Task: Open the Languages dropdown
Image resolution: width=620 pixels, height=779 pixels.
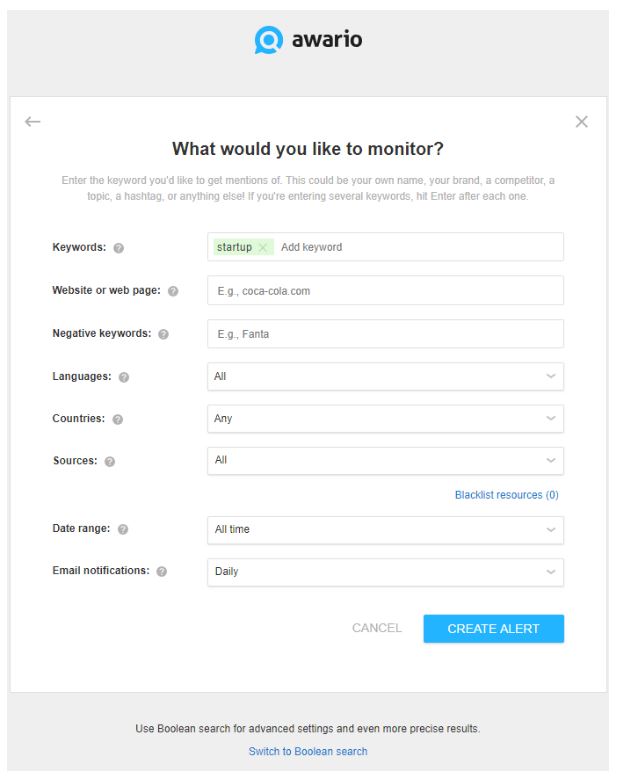Action: tap(385, 377)
